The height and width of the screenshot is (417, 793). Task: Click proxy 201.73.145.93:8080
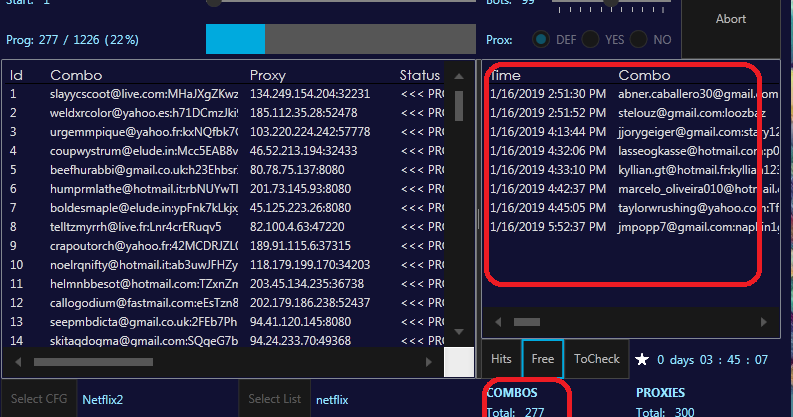pos(300,189)
